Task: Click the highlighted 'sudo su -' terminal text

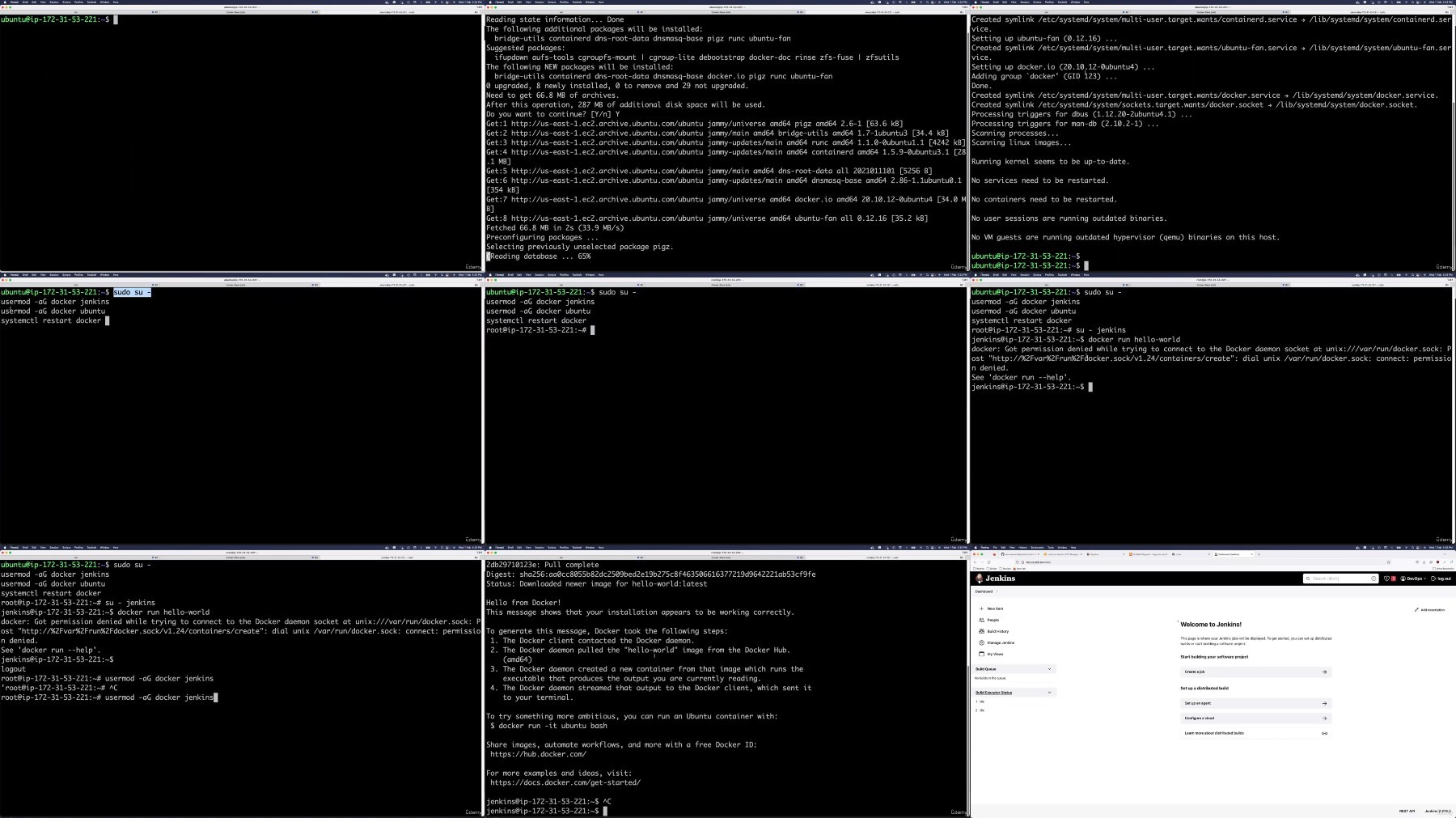Action: (132, 292)
